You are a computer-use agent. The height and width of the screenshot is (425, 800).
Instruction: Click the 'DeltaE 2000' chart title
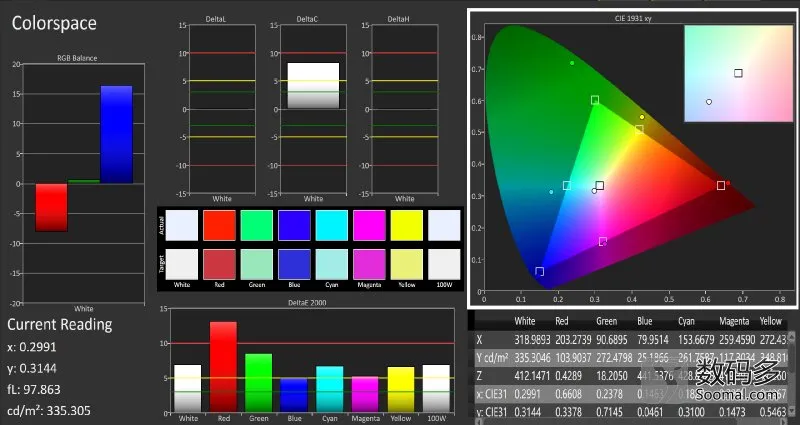tap(307, 303)
